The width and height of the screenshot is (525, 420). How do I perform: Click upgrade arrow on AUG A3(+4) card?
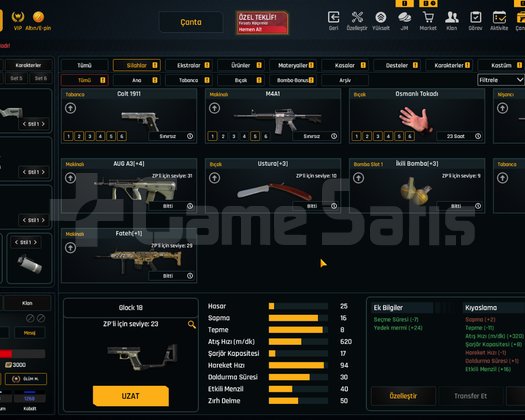(71, 178)
